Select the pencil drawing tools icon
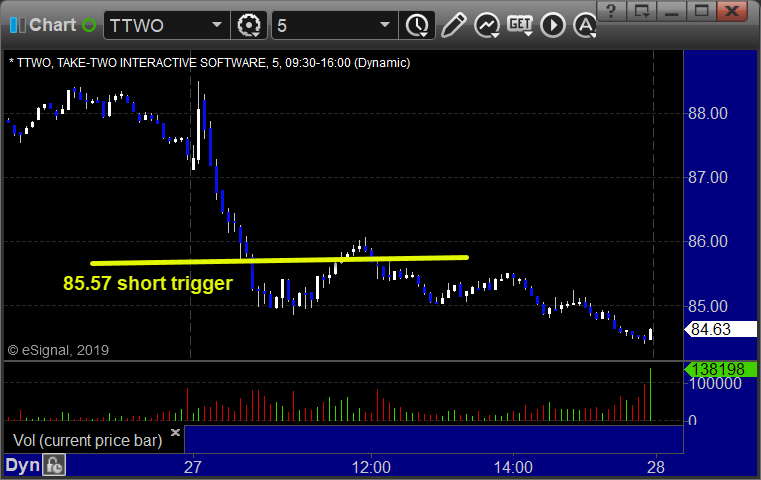Screen dimensions: 761x480 pos(454,25)
